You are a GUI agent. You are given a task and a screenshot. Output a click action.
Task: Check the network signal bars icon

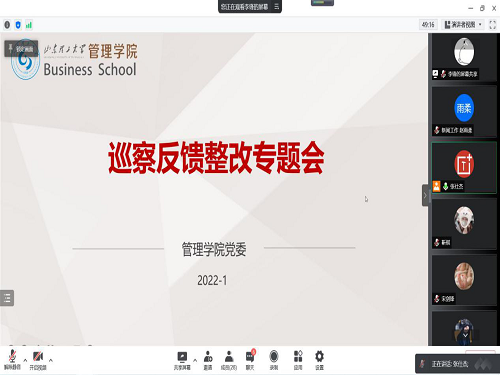tap(29, 25)
